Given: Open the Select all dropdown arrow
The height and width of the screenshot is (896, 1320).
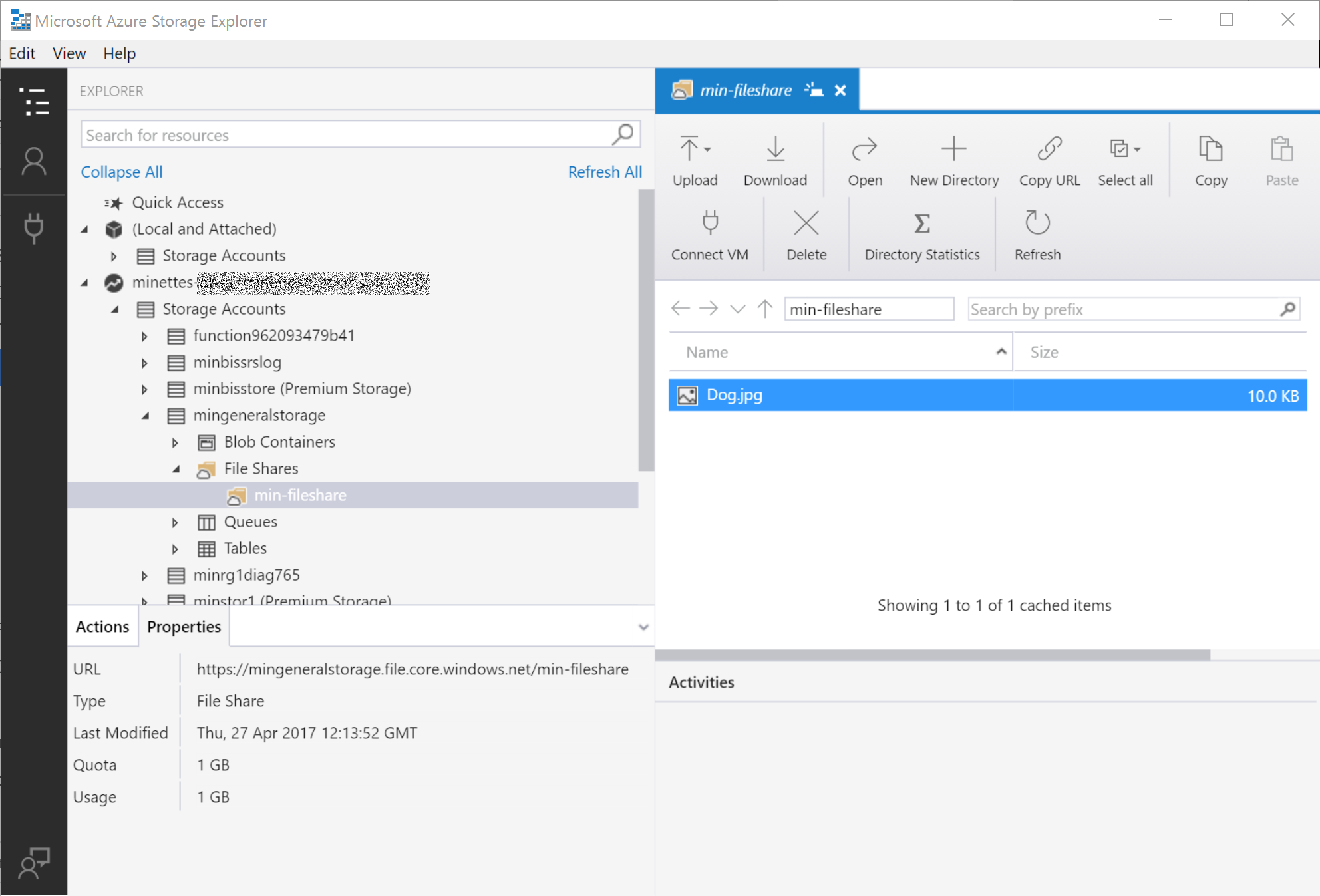Looking at the screenshot, I should click(1137, 150).
